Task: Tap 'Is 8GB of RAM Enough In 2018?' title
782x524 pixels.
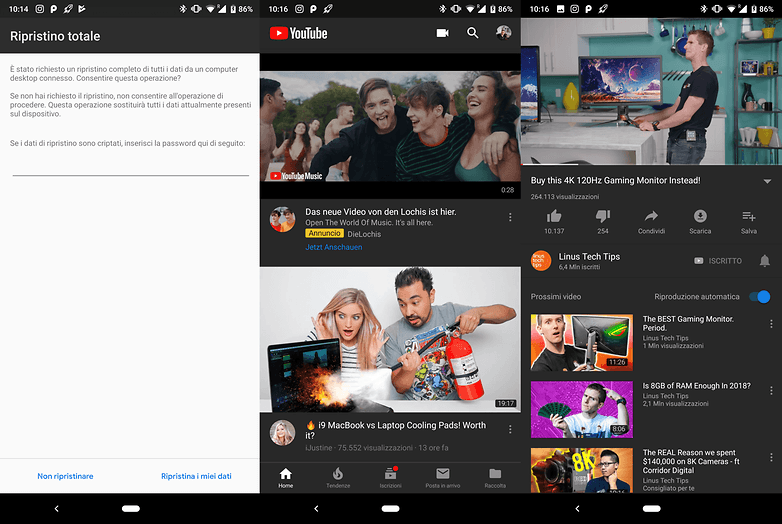Action: point(696,386)
